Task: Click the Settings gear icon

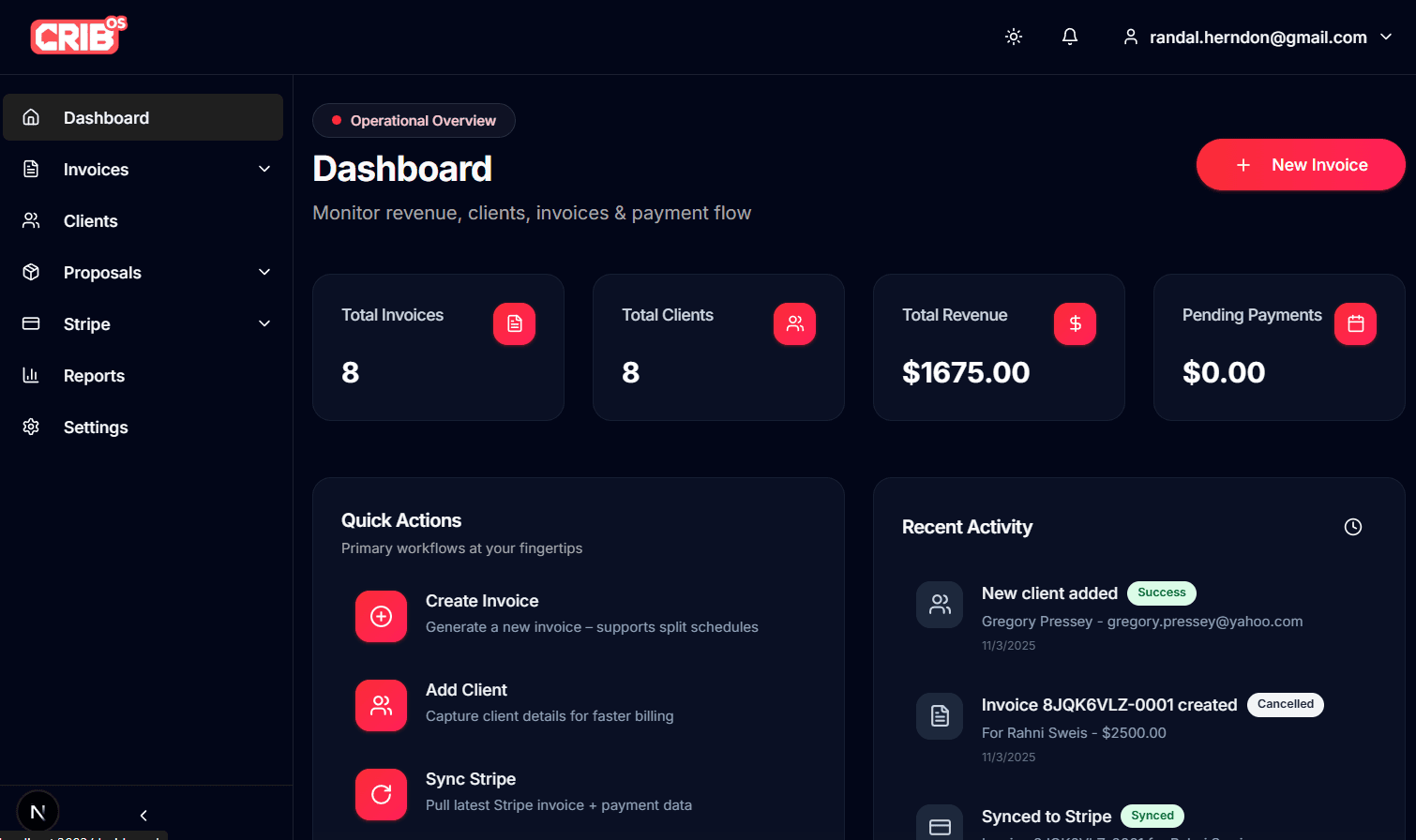Action: (31, 427)
